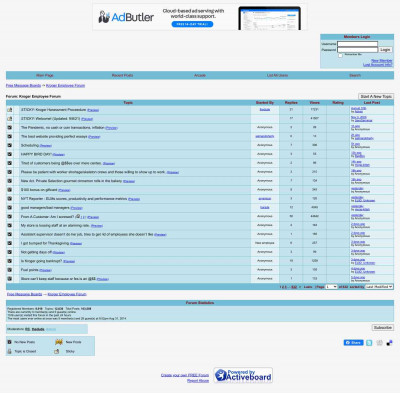Click the status icon beside the Fuel points topic
400x393 pixels.
9,270
